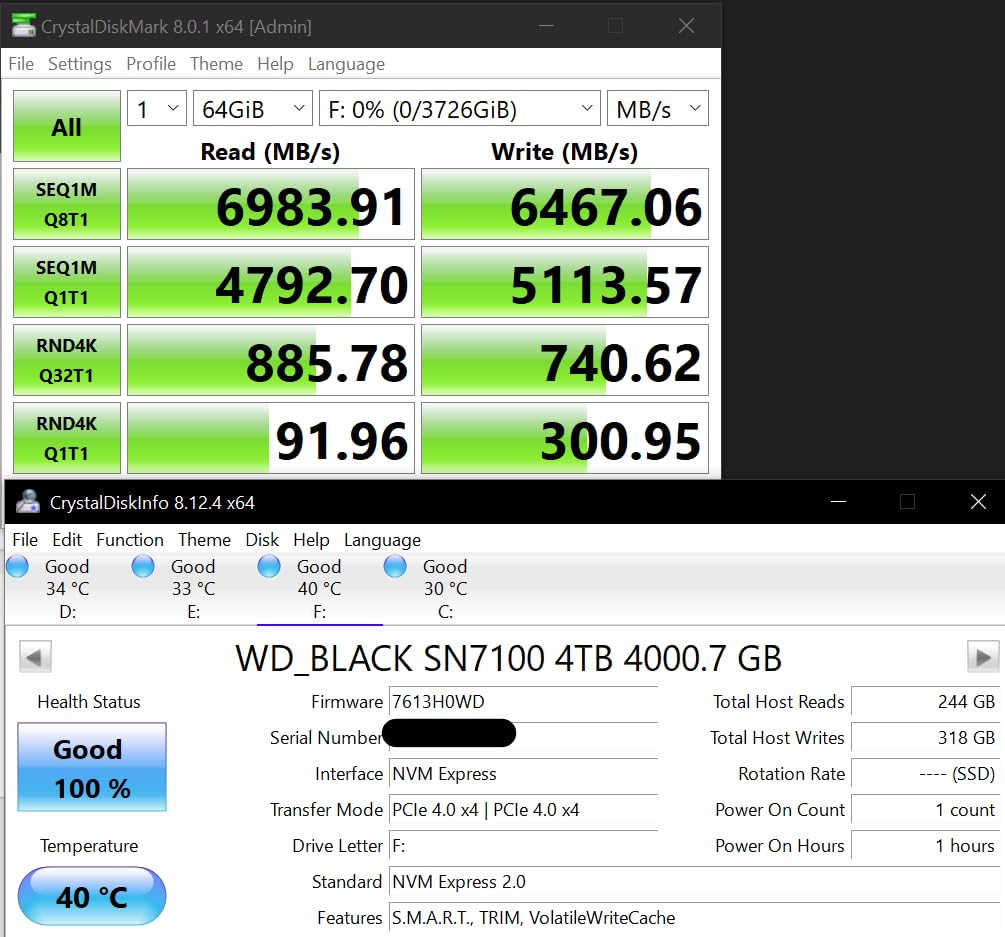Select drive F: tab at 40 °C
Image resolution: width=1005 pixels, height=937 pixels.
tap(319, 588)
